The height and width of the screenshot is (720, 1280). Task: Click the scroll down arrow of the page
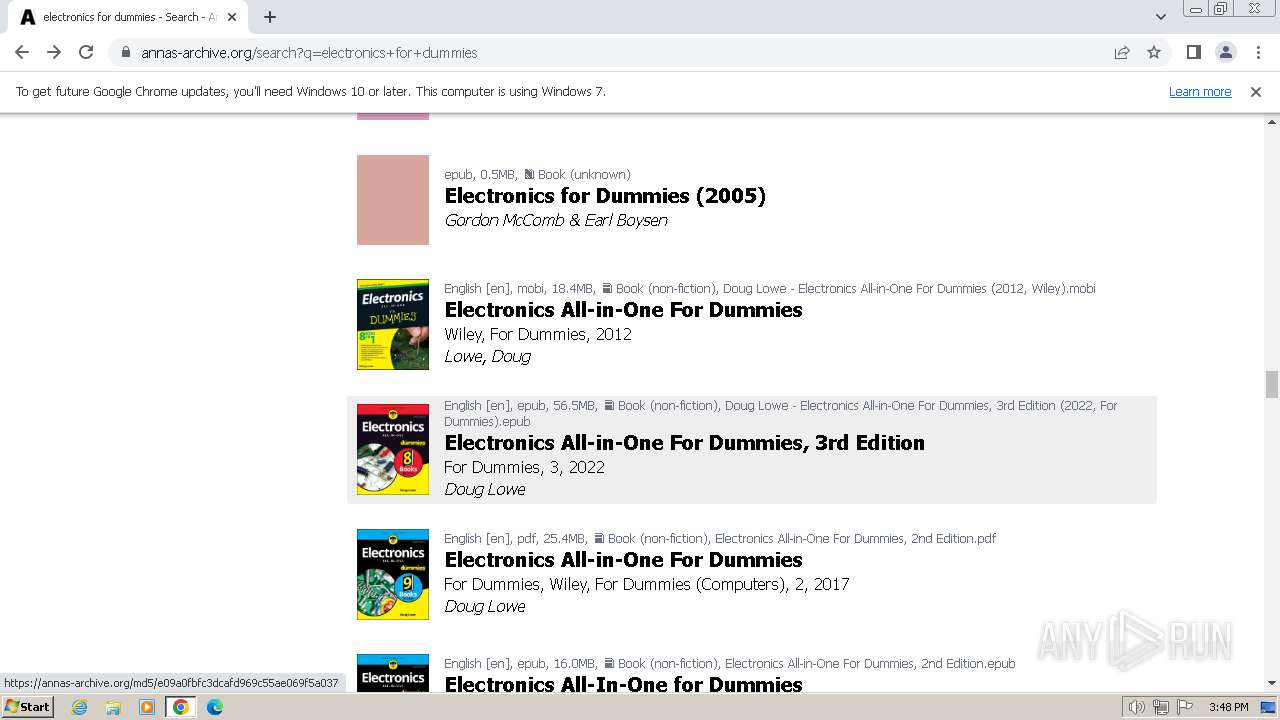[x=1271, y=683]
